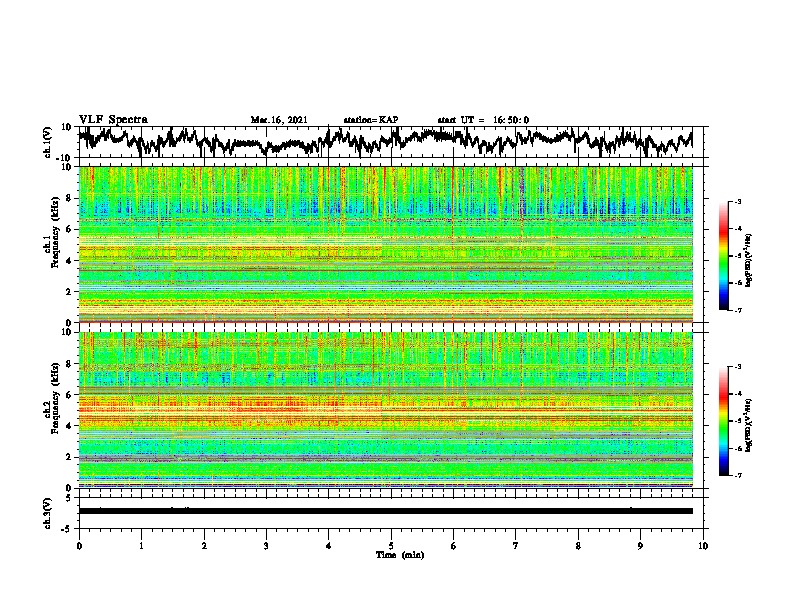792x612 pixels.
Task: Click the "VLF Spectra" title text
Action: pyautogui.click(x=113, y=120)
